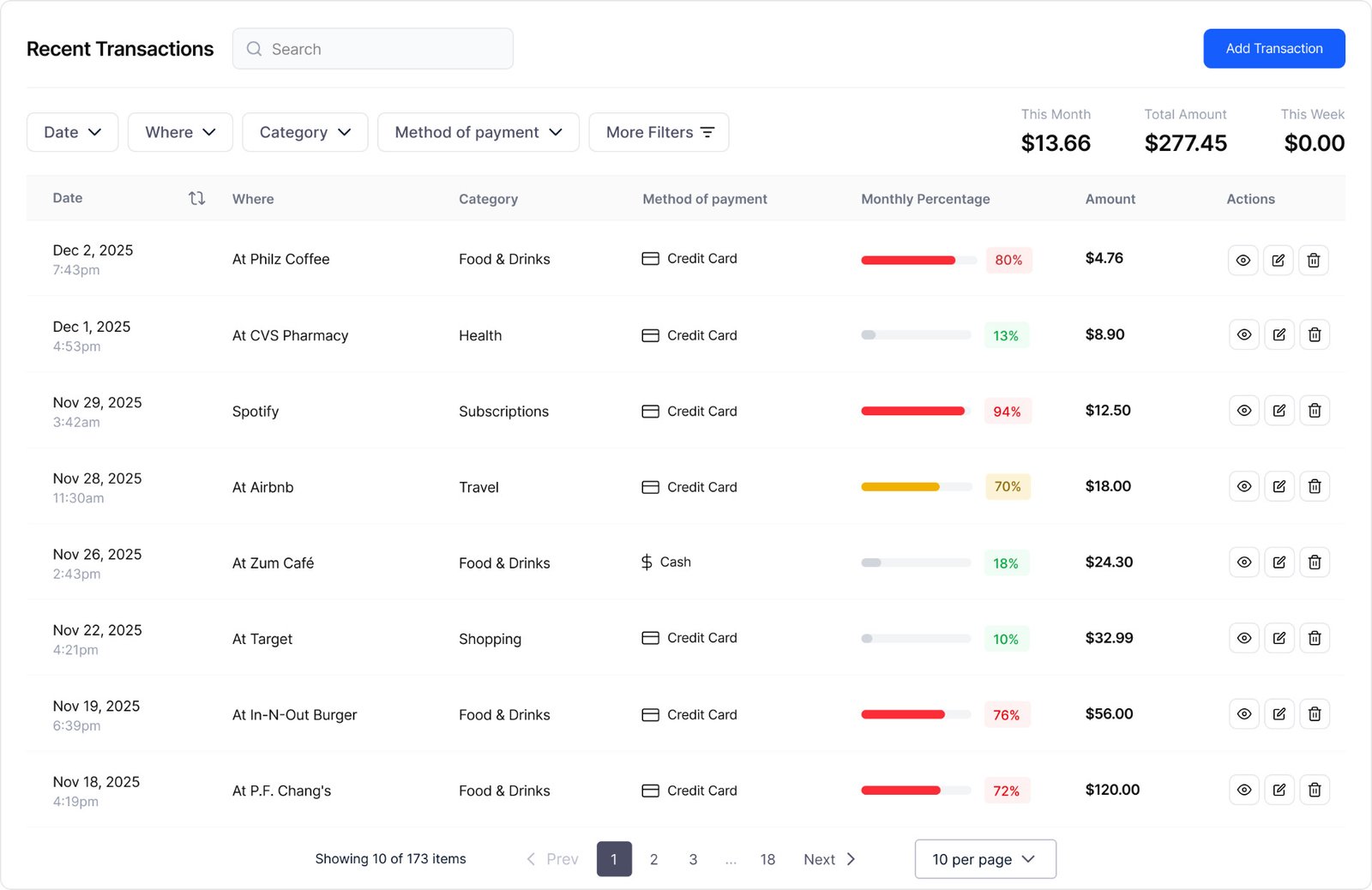
Task: View the CVS Pharmacy transaction
Action: 1243,334
